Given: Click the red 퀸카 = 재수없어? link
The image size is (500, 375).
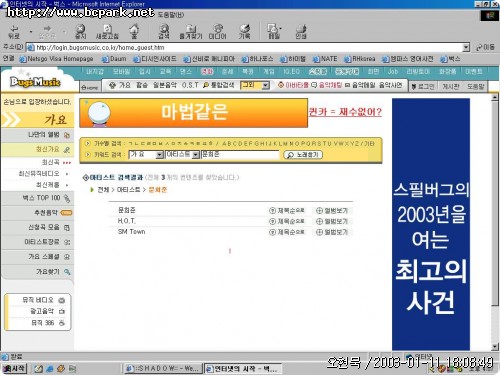Looking at the screenshot, I should [x=345, y=112].
